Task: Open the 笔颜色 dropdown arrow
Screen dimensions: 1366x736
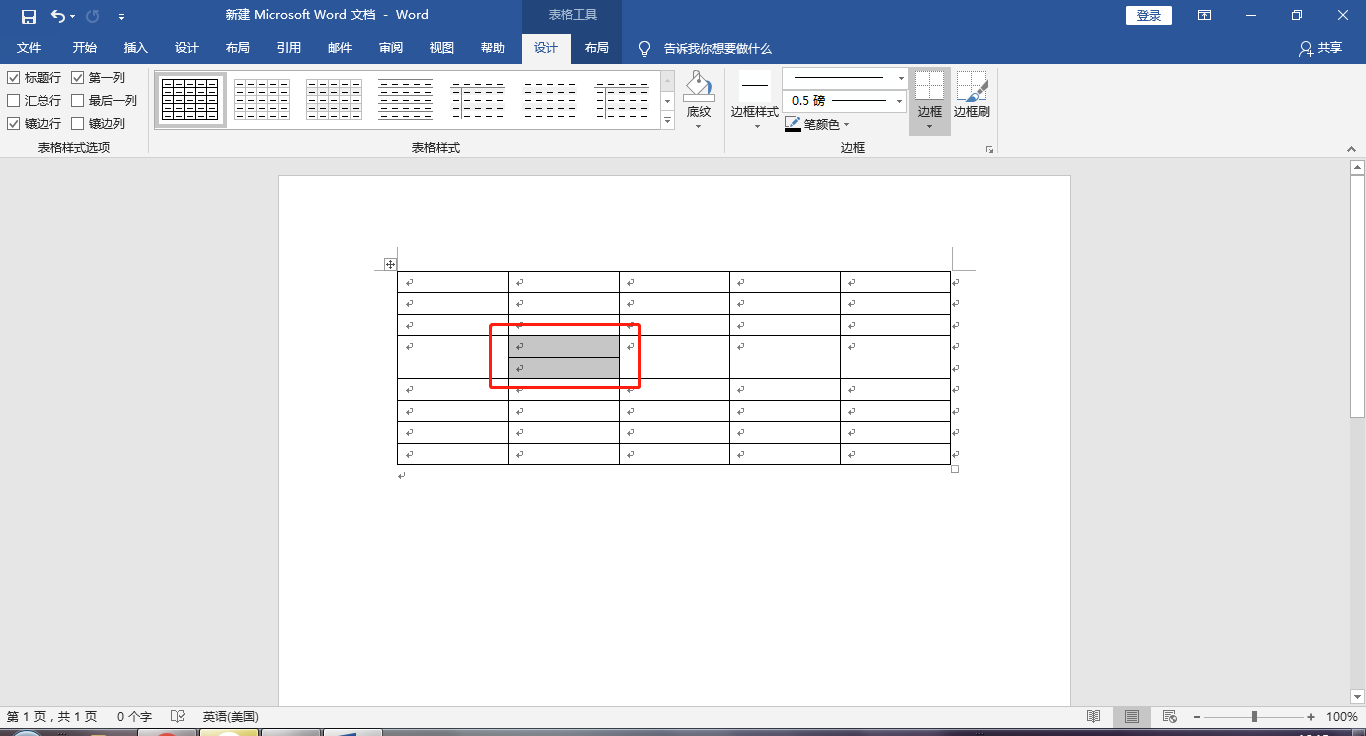Action: (846, 124)
